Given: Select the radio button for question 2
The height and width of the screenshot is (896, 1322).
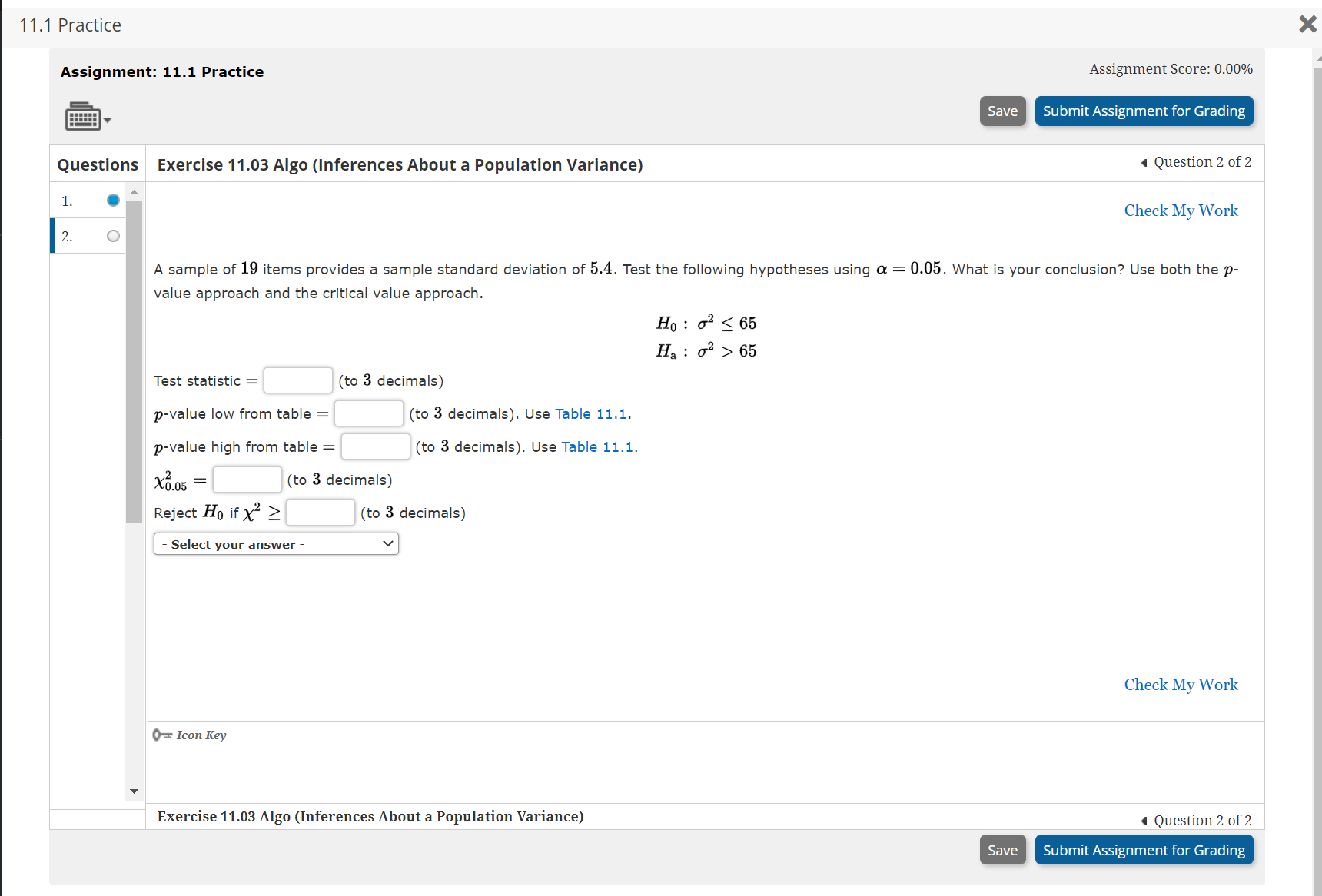Looking at the screenshot, I should [x=112, y=236].
